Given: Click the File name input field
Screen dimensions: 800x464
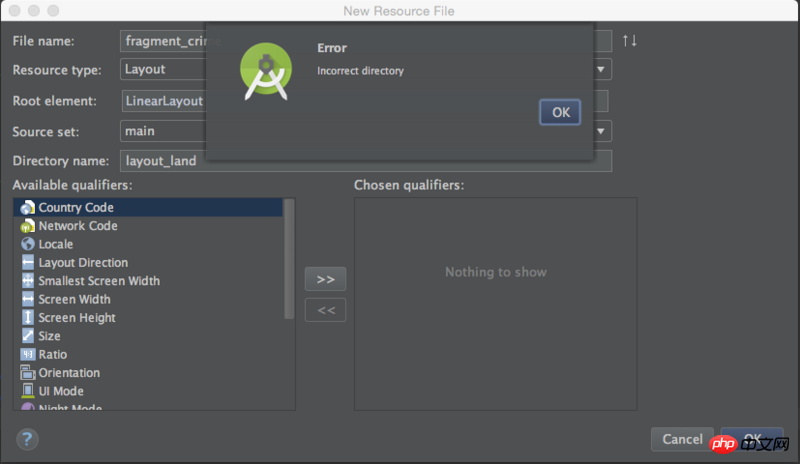Looking at the screenshot, I should tap(366, 41).
